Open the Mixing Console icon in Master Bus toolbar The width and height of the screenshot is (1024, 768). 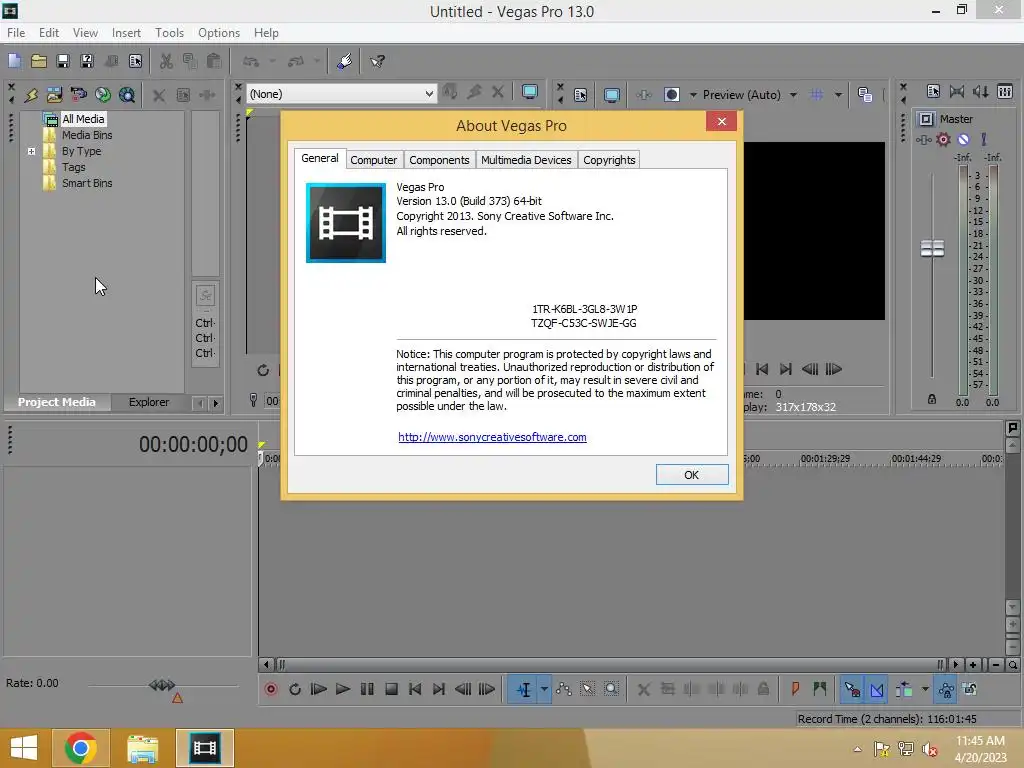point(1005,92)
